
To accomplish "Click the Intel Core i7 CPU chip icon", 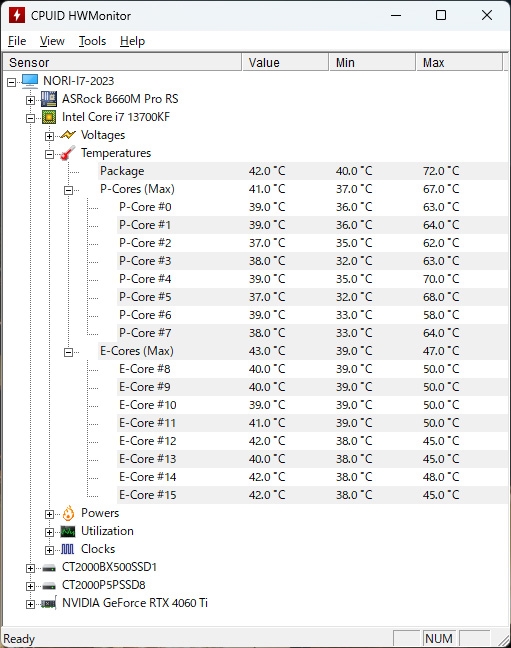I will (x=49, y=117).
